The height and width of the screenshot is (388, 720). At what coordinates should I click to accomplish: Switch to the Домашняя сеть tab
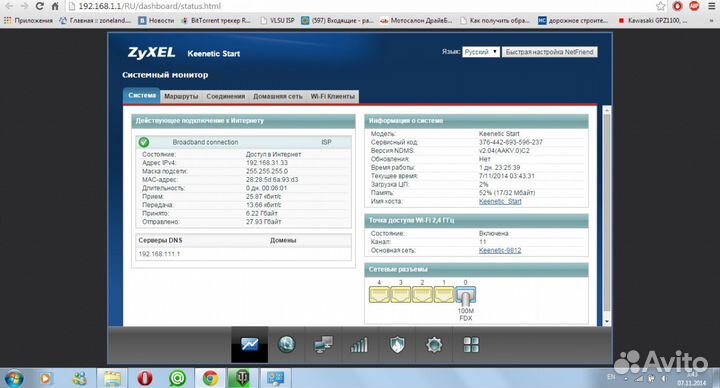278,96
